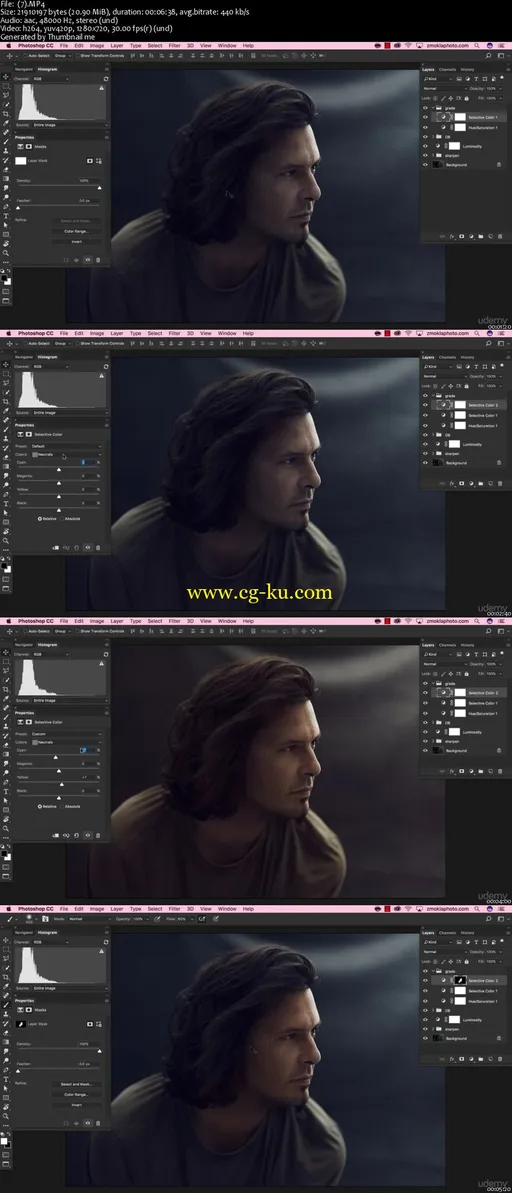This screenshot has width=512, height=1193.
Task: Enable the Auto-Select checkbox in the first frame
Action: pyautogui.click(x=25, y=56)
